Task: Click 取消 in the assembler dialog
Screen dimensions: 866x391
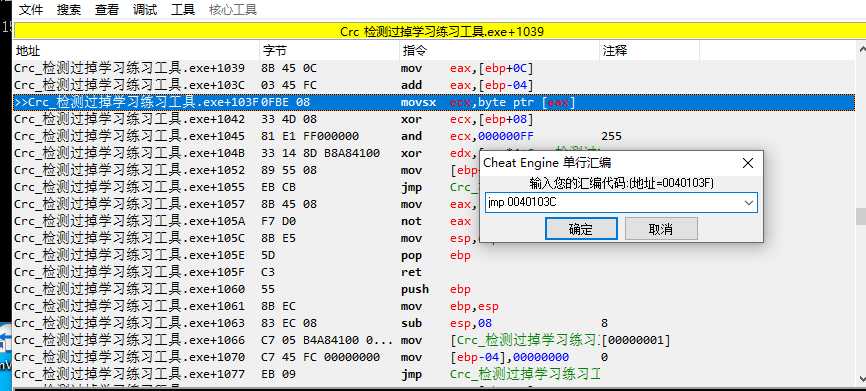Action: 661,229
